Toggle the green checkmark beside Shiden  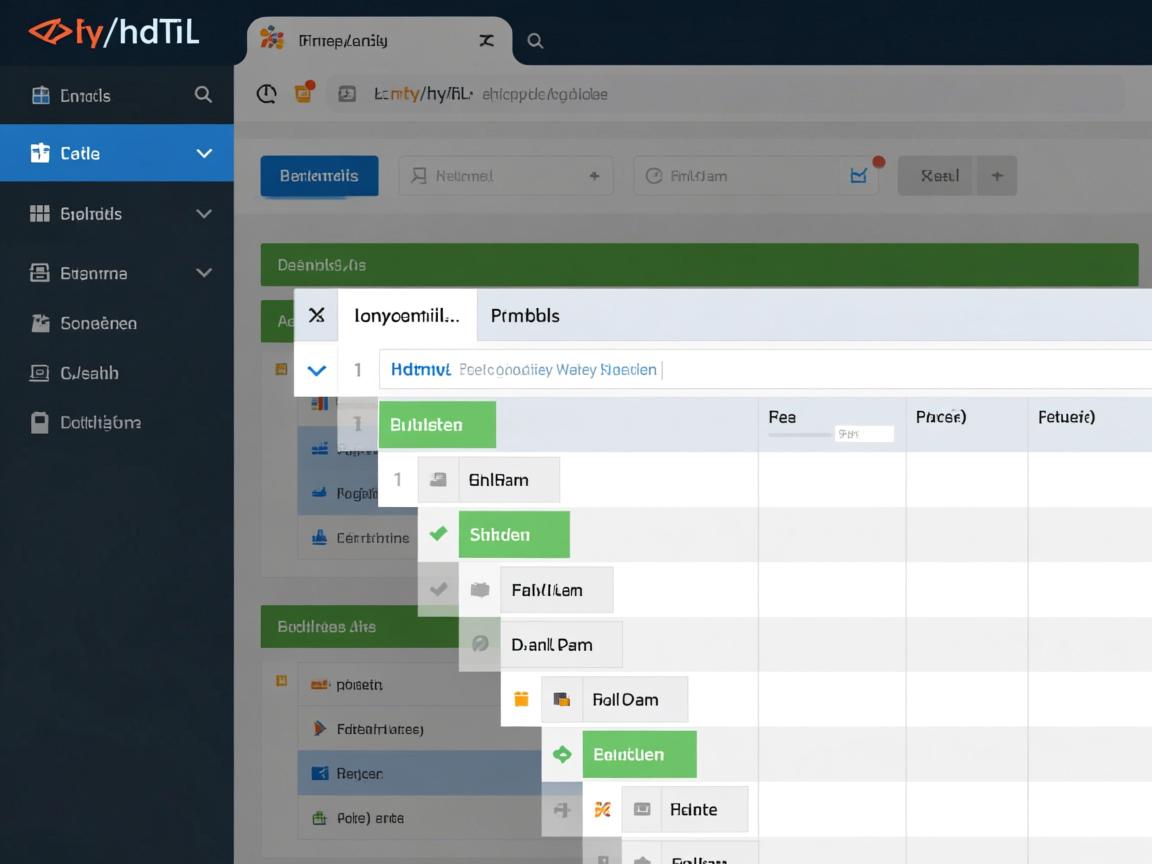[438, 534]
